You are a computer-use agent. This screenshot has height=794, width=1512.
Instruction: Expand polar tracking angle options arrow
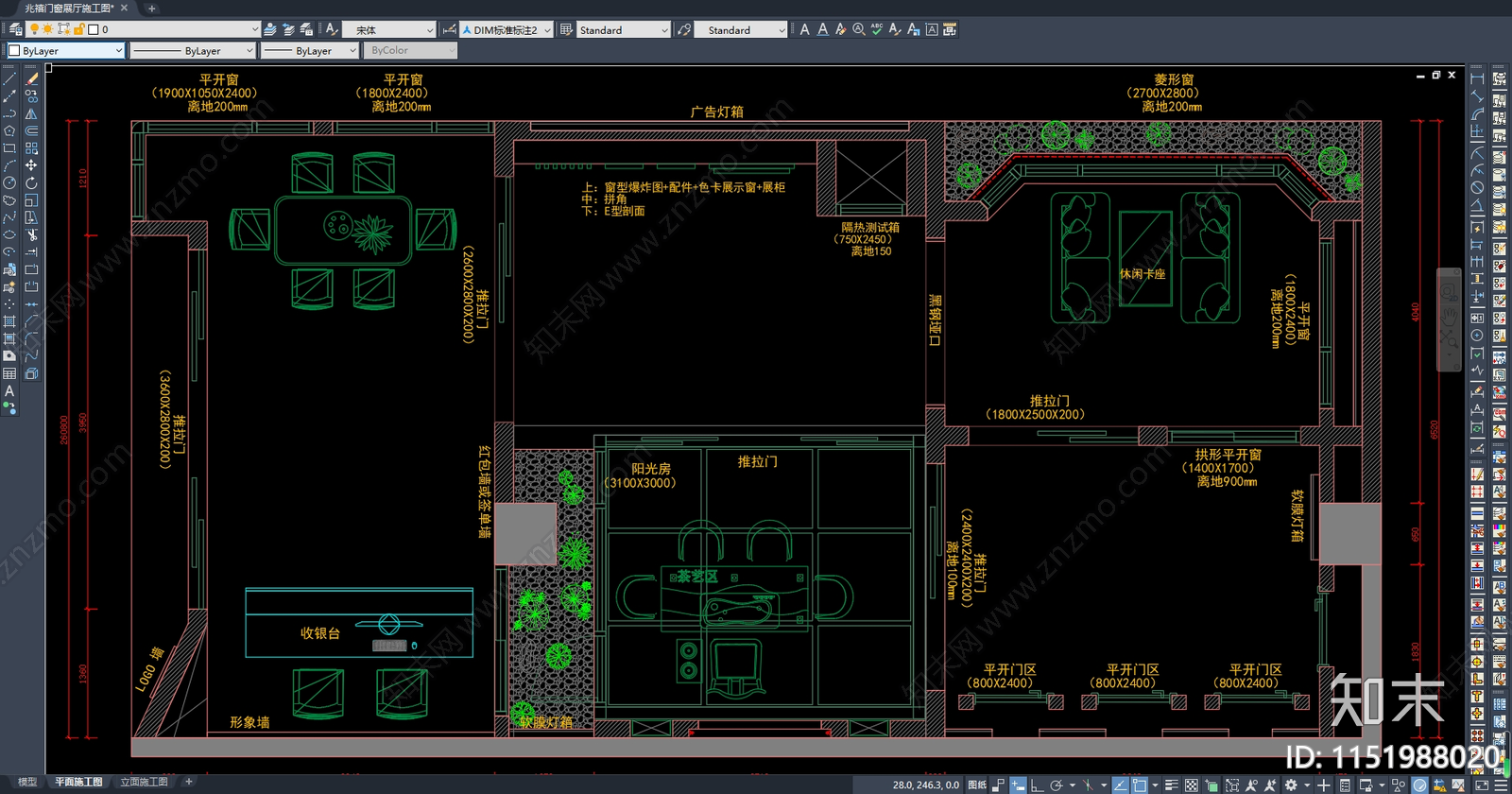click(1072, 785)
